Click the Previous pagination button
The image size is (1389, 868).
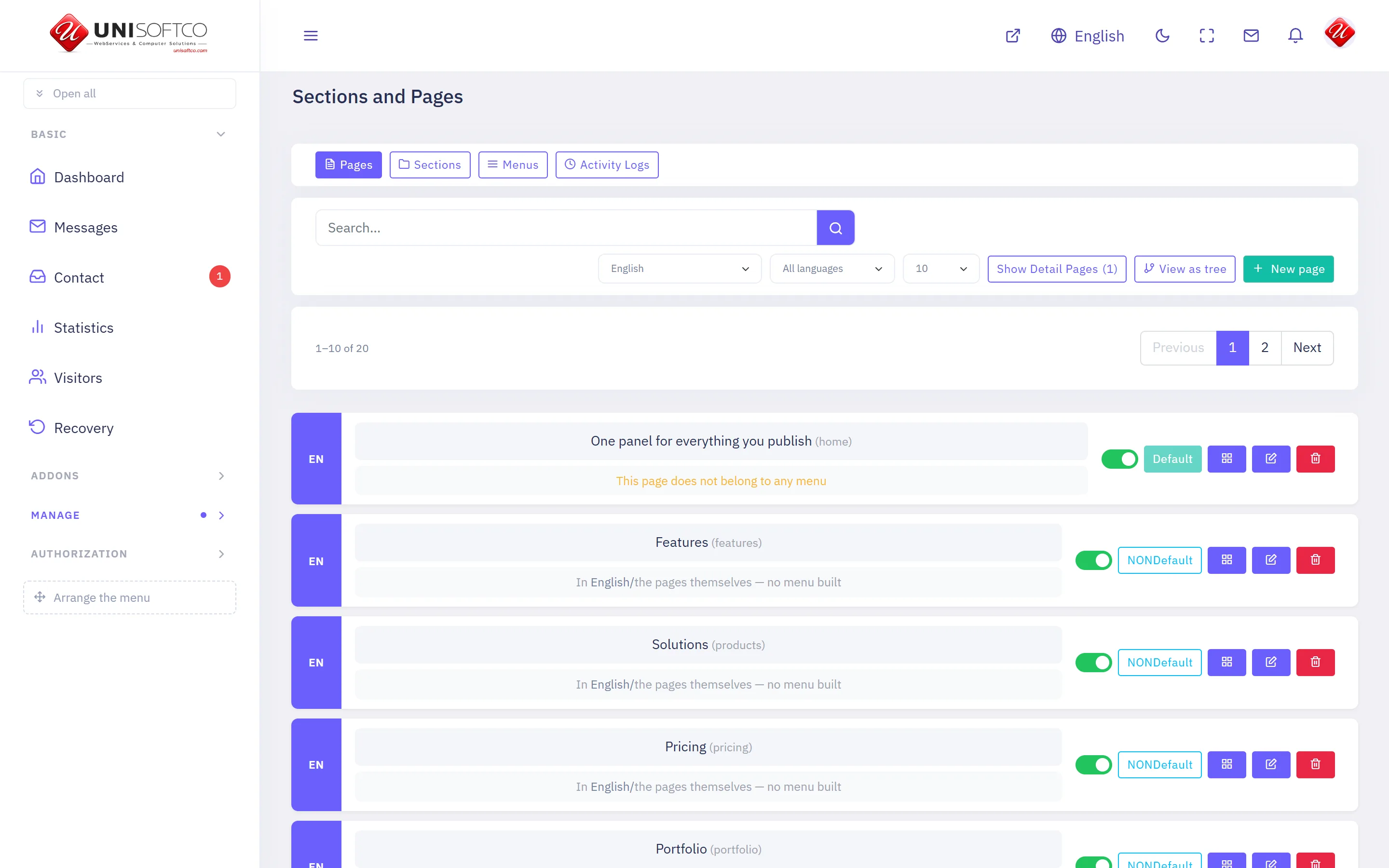[x=1178, y=348]
